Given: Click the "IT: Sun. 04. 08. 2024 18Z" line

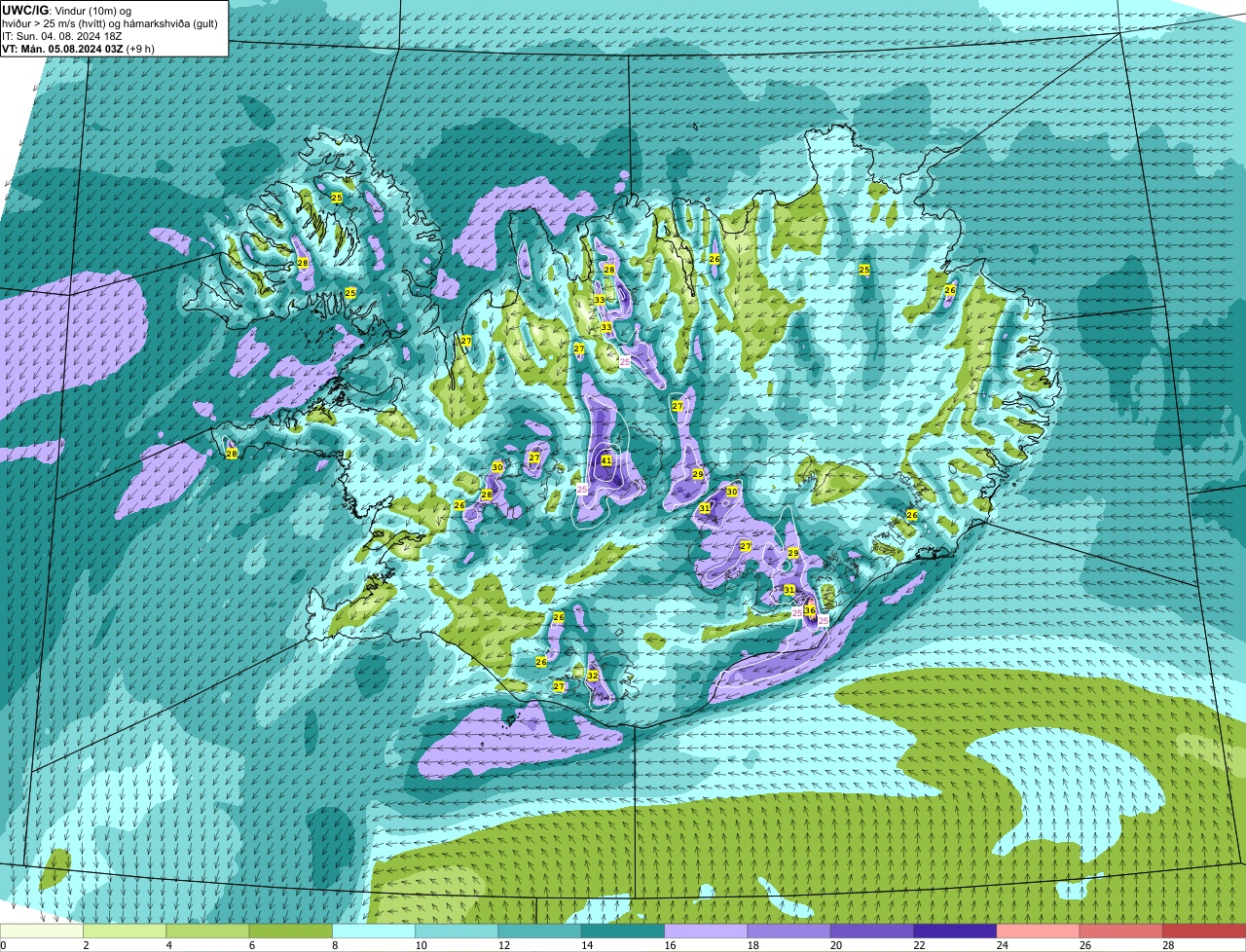Looking at the screenshot, I should pyautogui.click(x=62, y=35).
